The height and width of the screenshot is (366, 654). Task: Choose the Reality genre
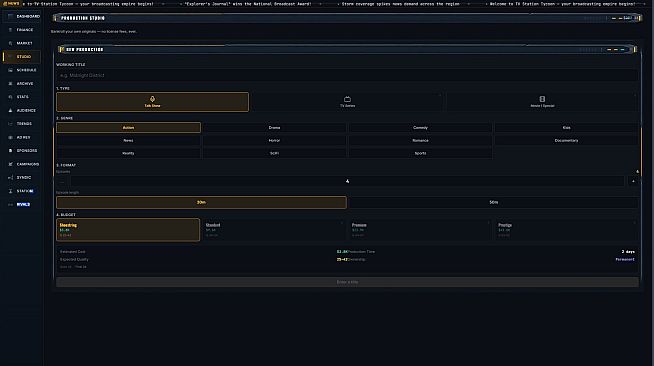(128, 153)
